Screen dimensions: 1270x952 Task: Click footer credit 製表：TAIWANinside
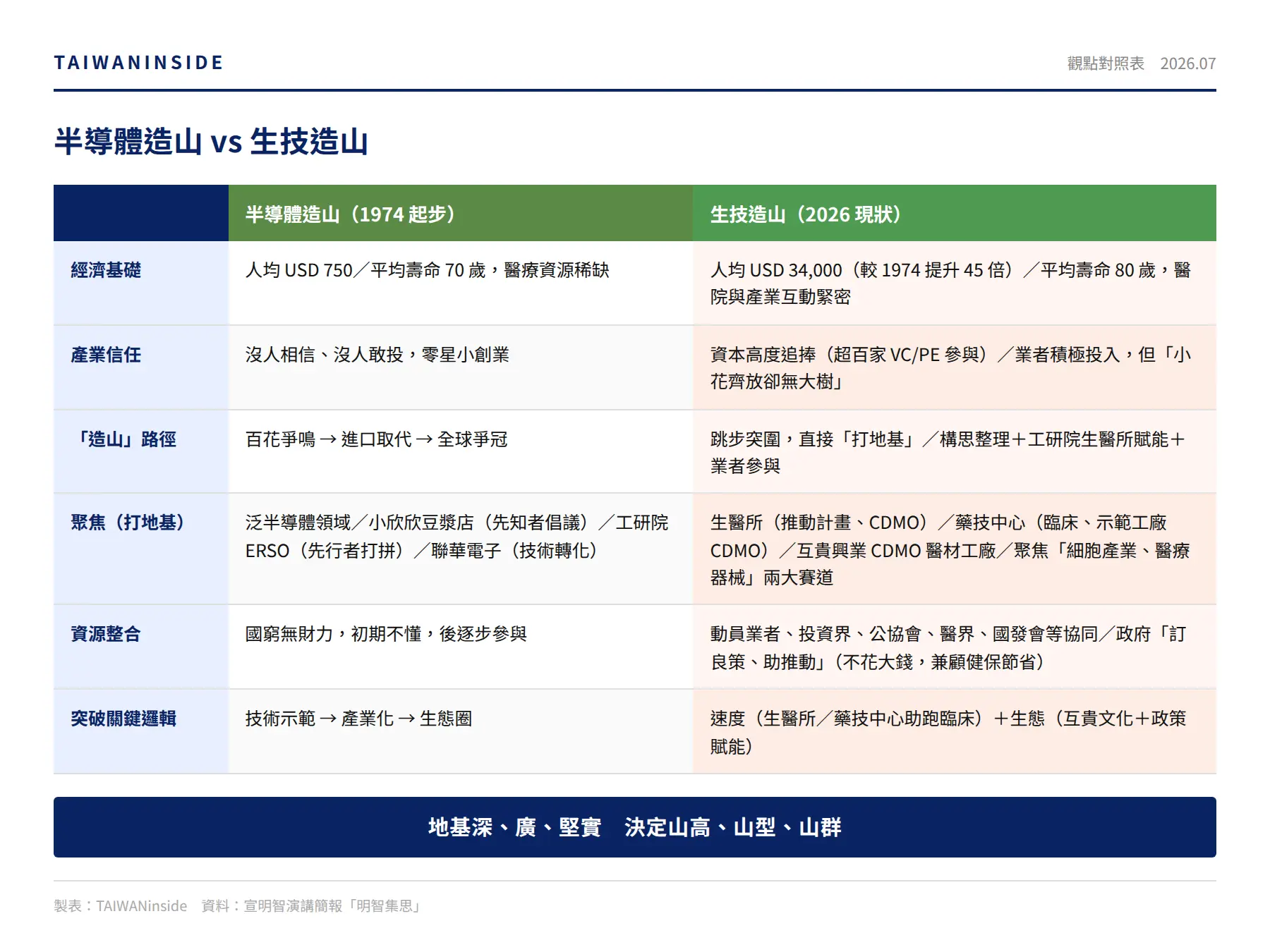coord(121,906)
